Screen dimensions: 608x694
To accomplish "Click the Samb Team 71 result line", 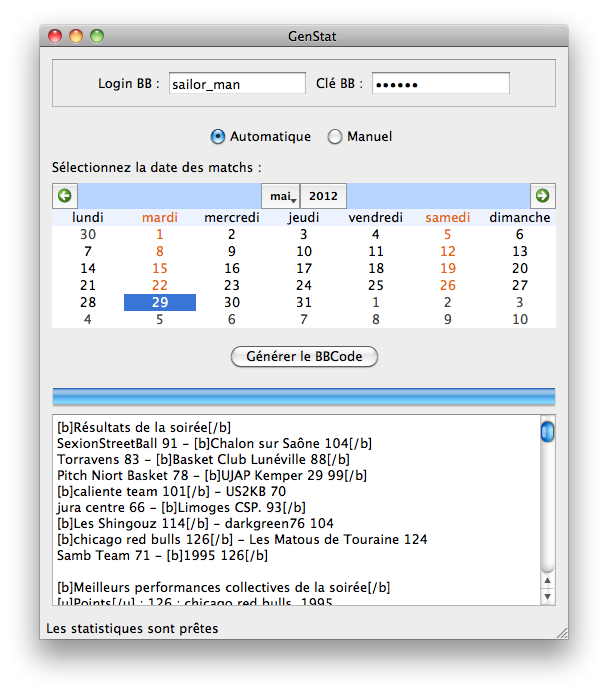I will [x=162, y=555].
